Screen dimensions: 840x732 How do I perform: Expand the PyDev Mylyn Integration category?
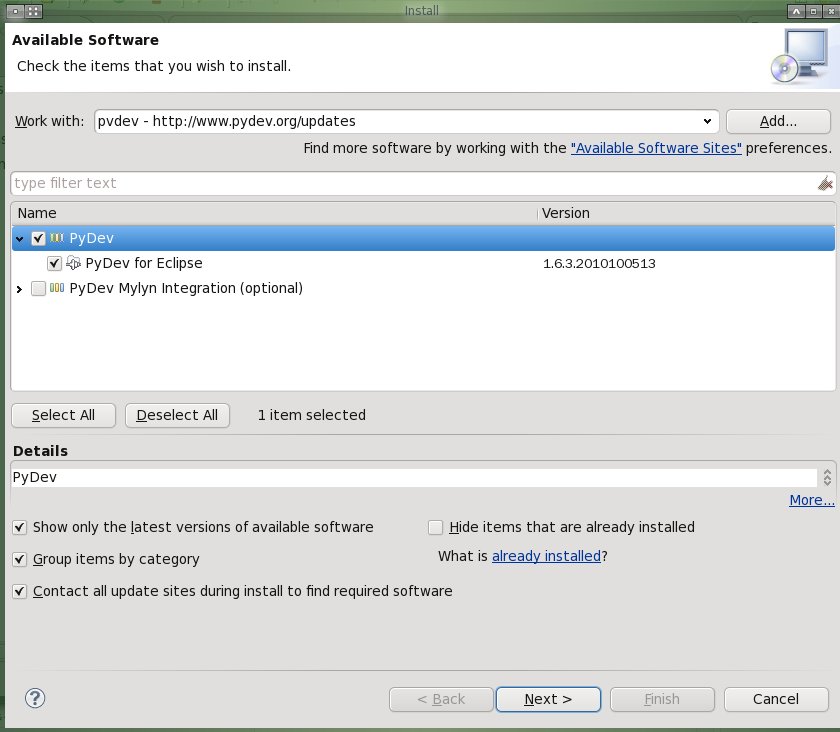coord(20,289)
